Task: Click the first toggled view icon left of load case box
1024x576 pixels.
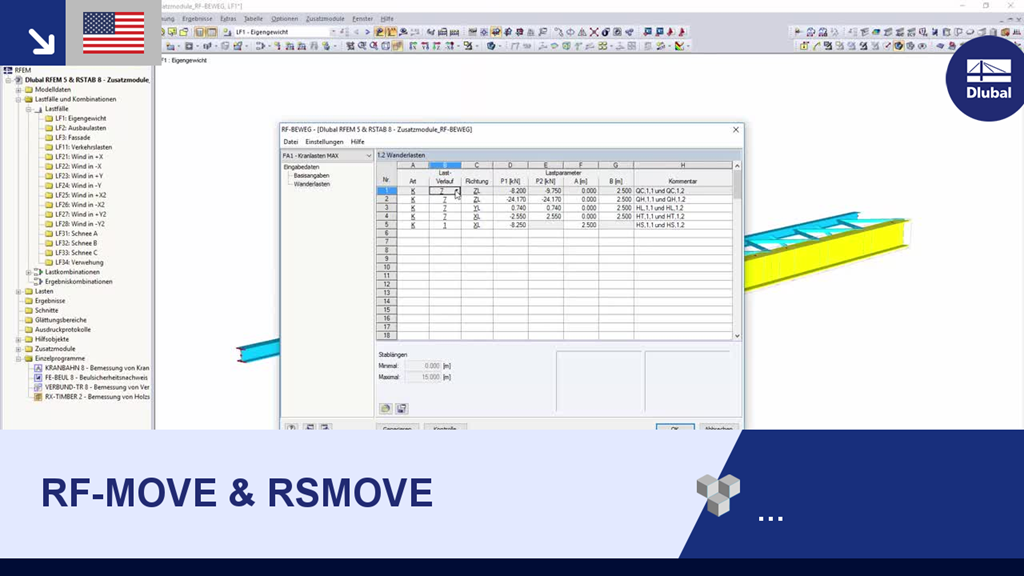Action: 200,32
